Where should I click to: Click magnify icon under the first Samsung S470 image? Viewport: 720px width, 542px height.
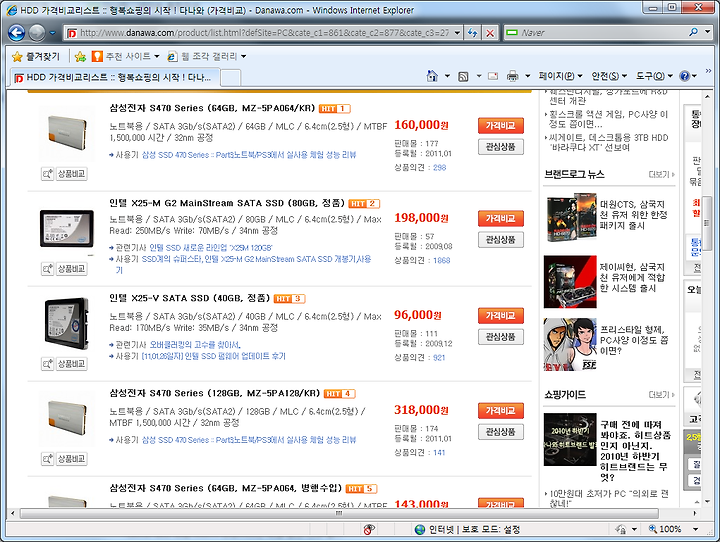tap(47, 174)
